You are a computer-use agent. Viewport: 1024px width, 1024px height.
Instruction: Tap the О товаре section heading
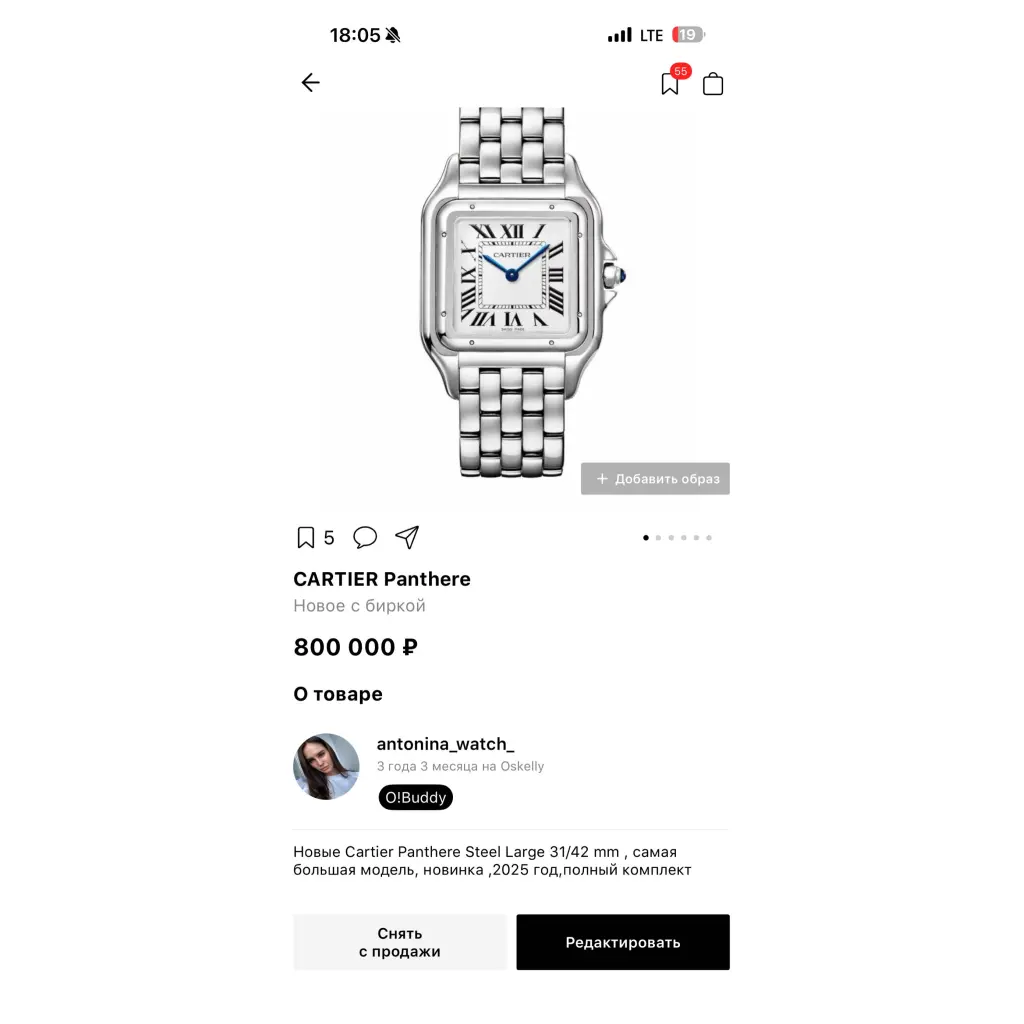point(338,694)
